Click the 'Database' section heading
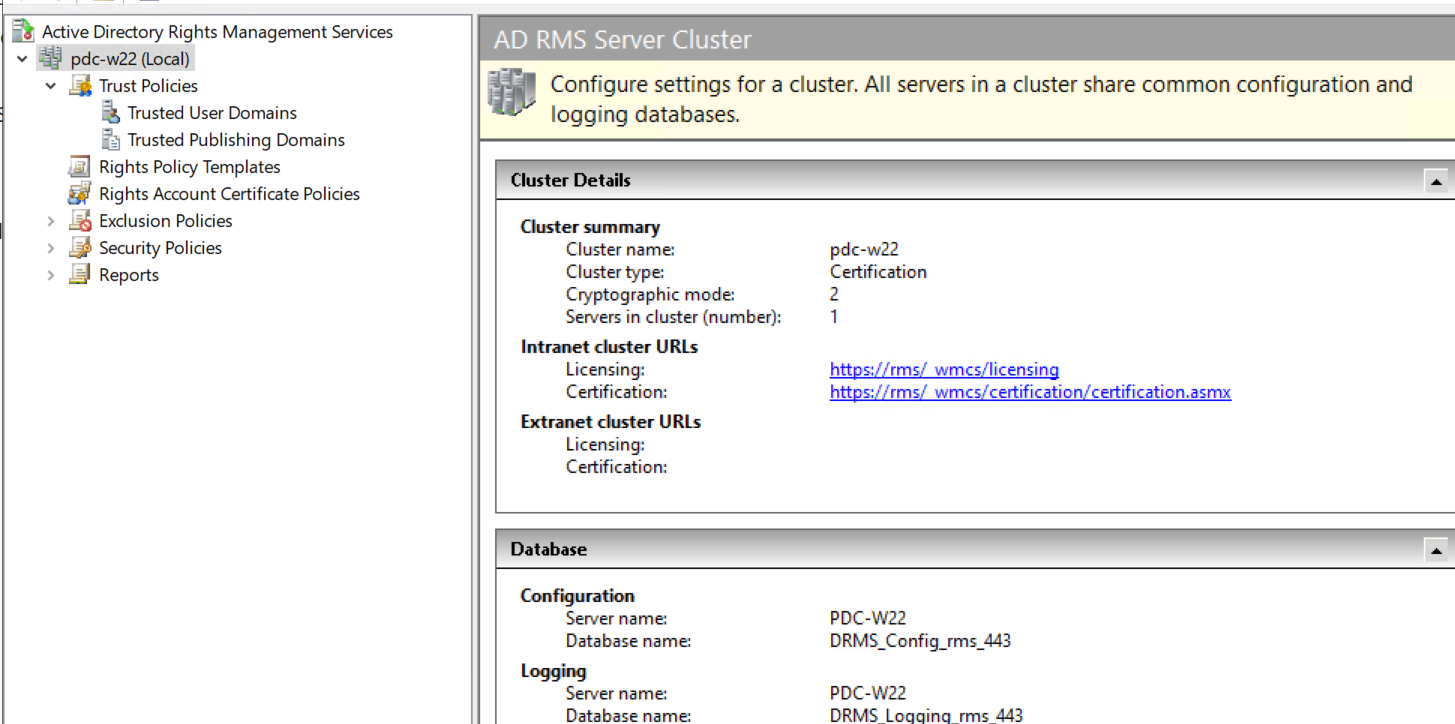Image resolution: width=1455 pixels, height=724 pixels. coord(548,549)
